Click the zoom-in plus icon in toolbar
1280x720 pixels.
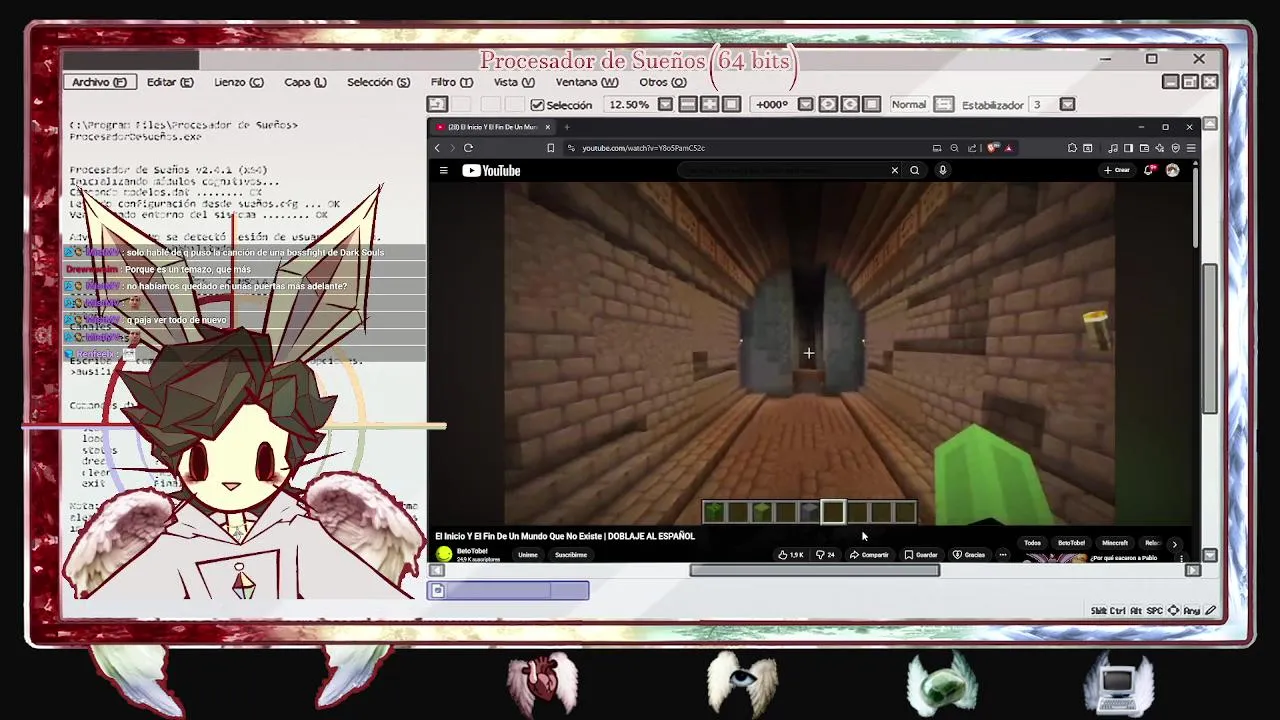[x=709, y=104]
